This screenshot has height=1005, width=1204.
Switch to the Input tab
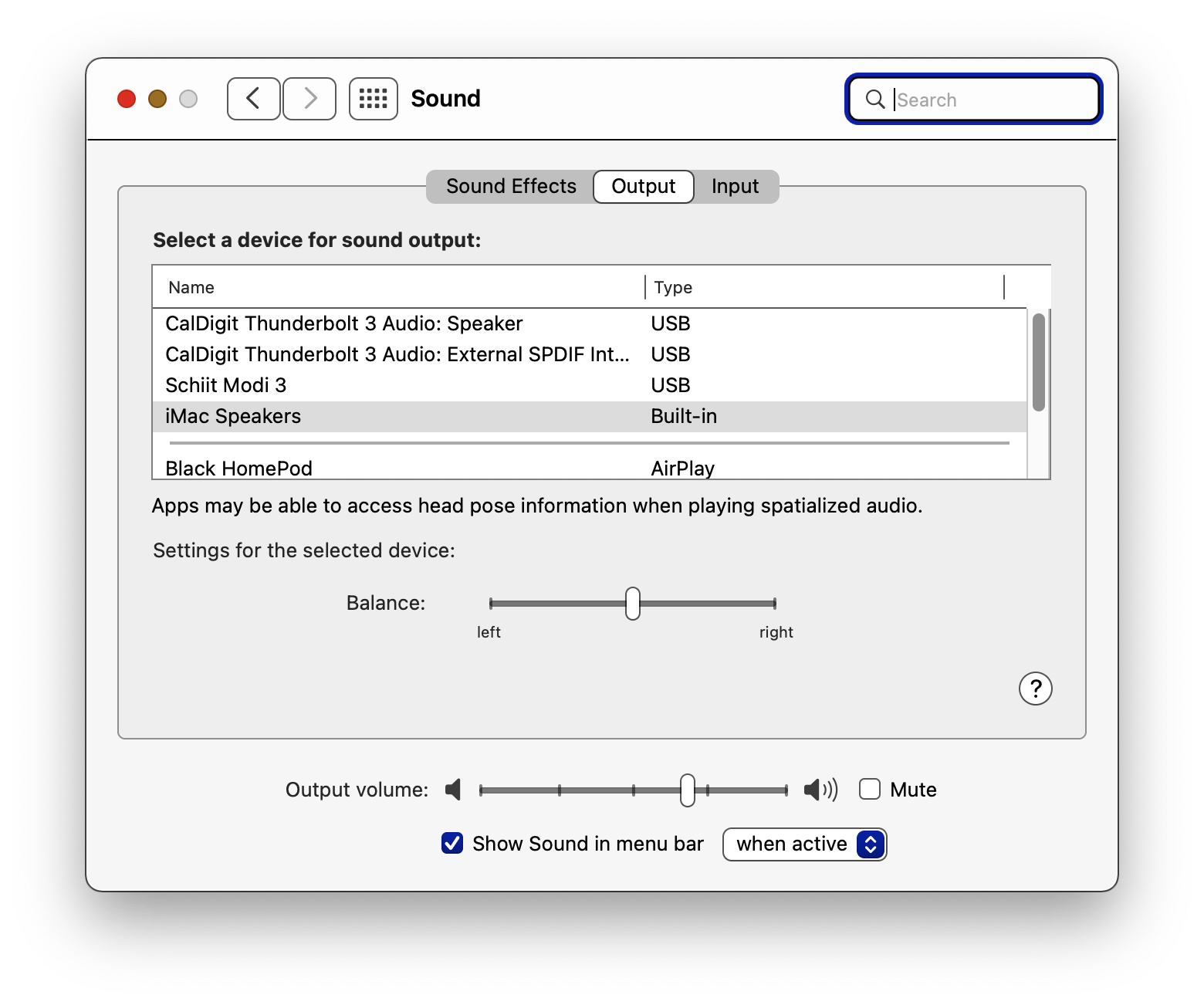tap(735, 187)
